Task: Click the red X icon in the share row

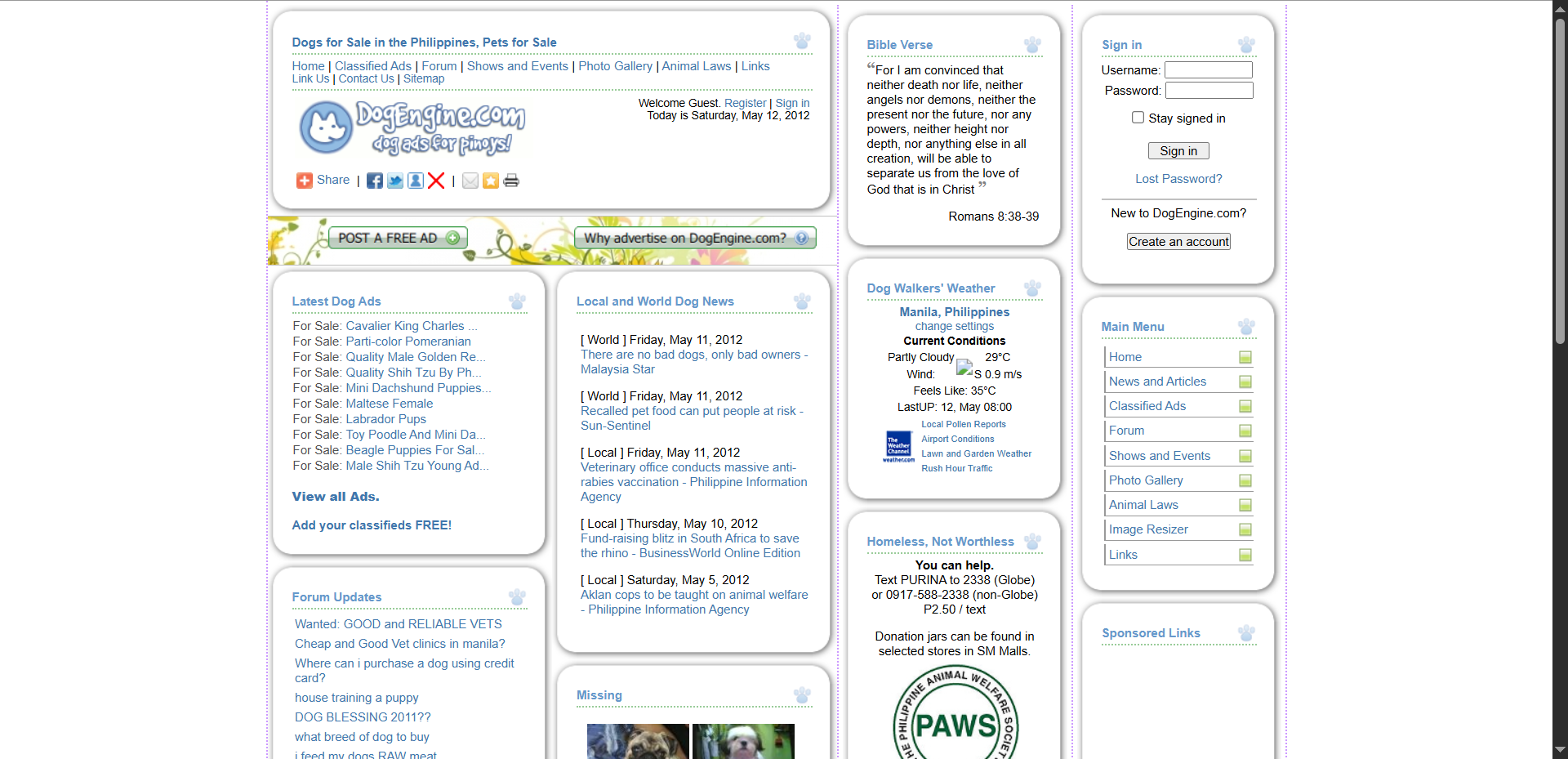Action: (x=437, y=181)
